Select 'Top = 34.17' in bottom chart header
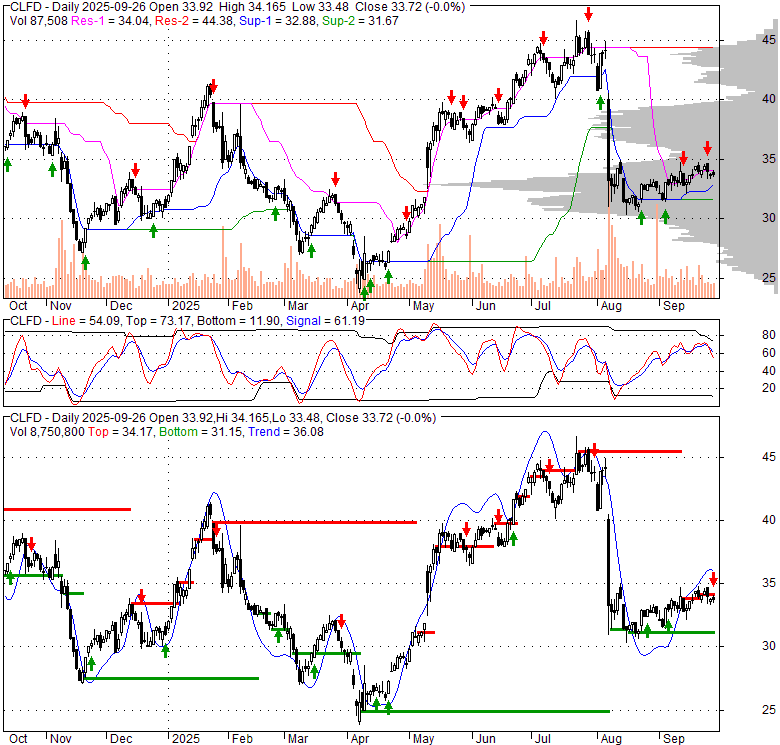 pos(120,432)
